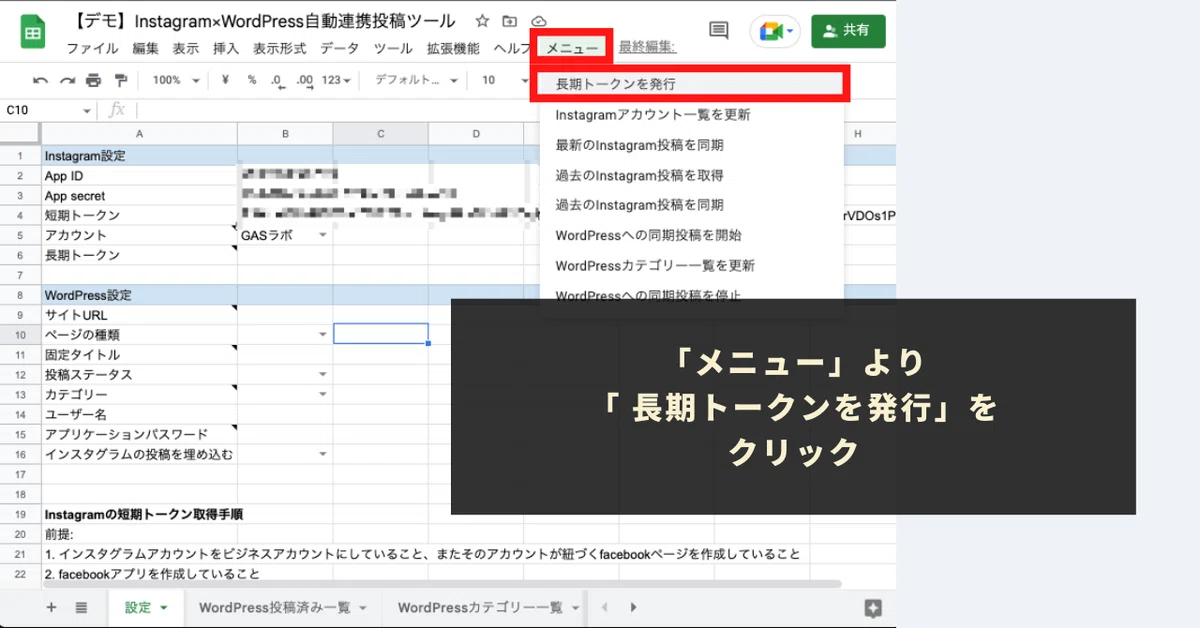Select row 5 header
The image size is (1200, 628).
pos(20,235)
